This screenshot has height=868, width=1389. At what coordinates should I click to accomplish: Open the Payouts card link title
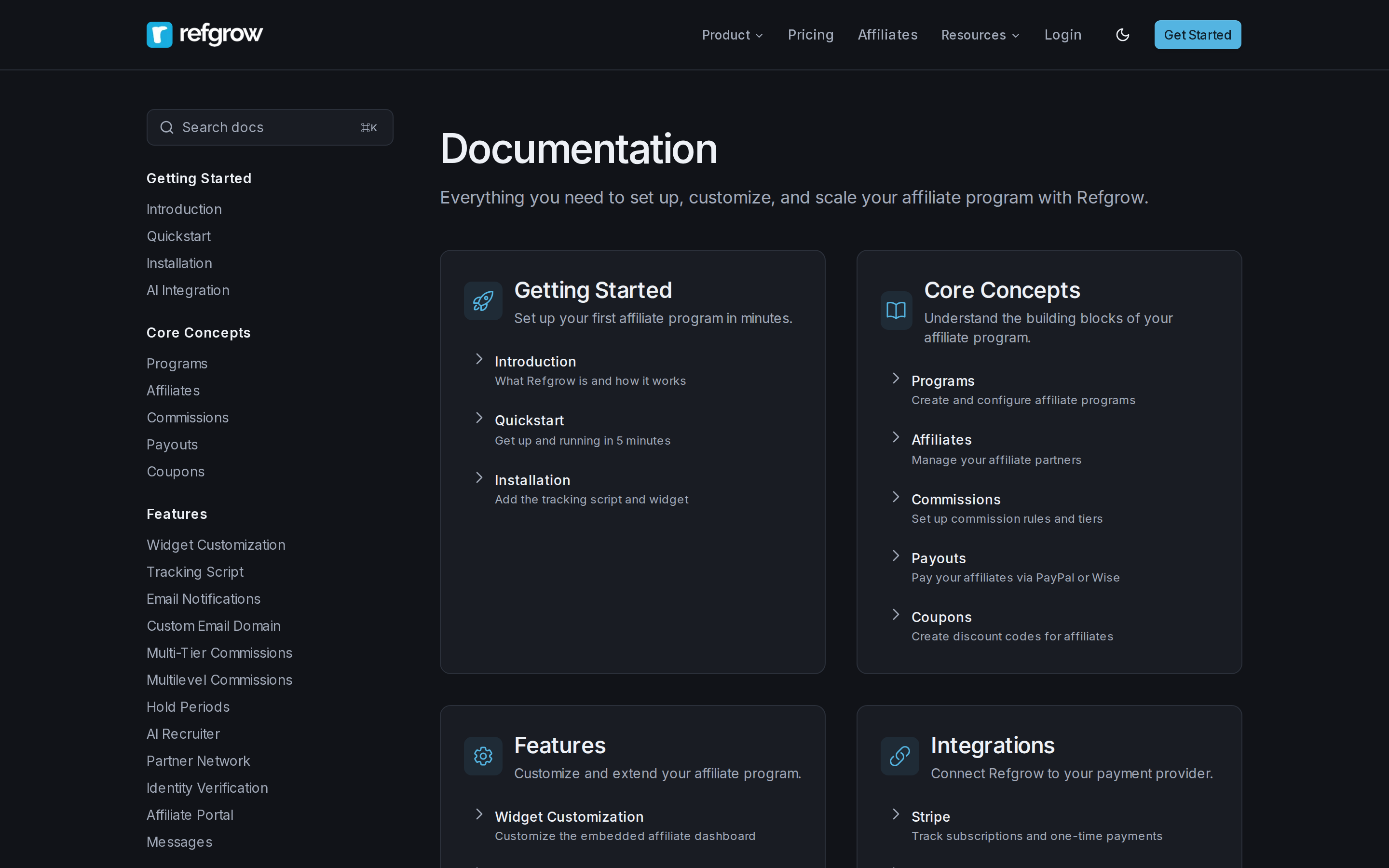(x=939, y=558)
